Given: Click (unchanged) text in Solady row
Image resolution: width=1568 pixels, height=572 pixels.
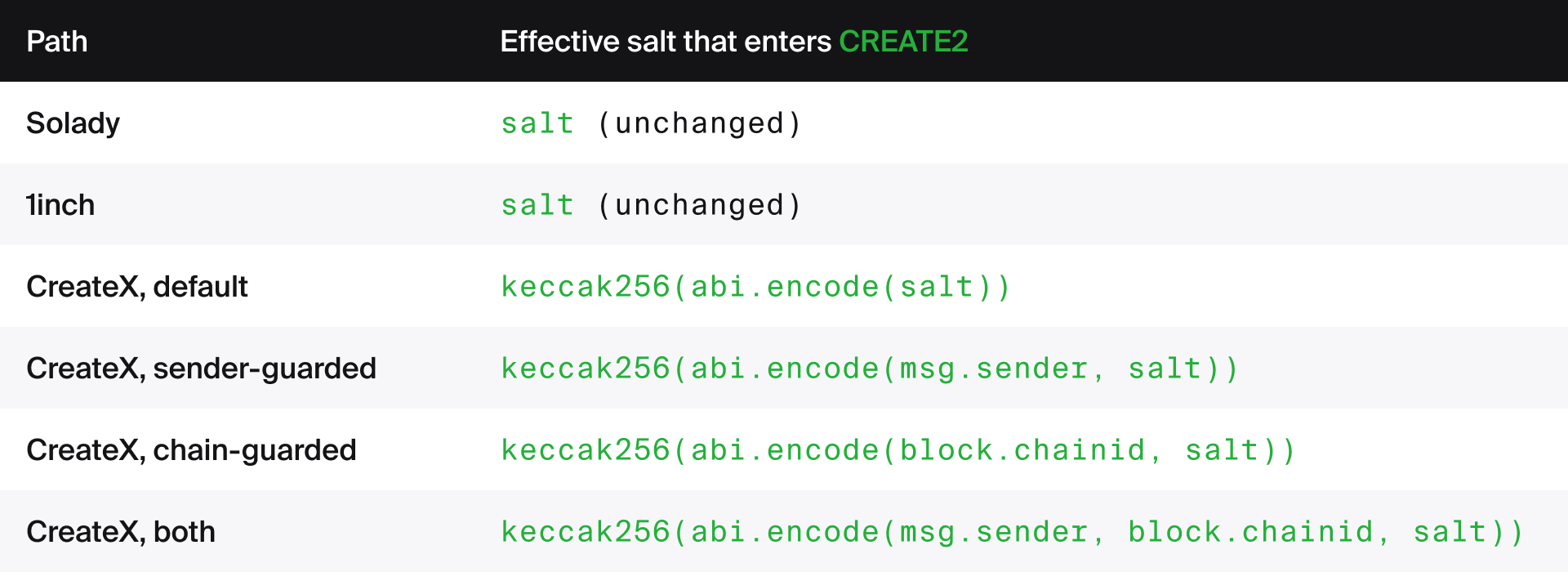Looking at the screenshot, I should tap(700, 123).
